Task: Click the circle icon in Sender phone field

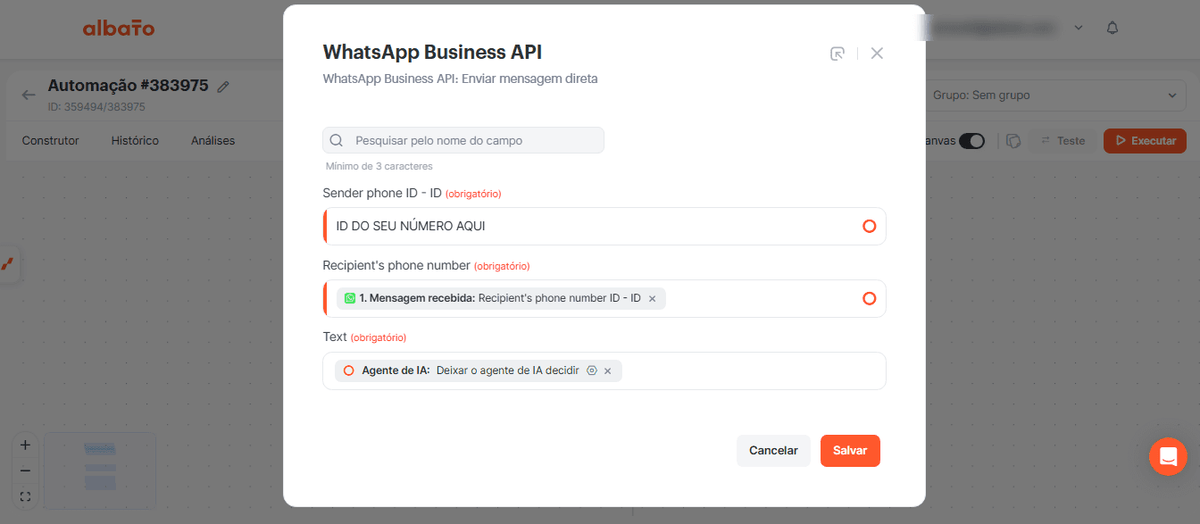Action: pyautogui.click(x=869, y=226)
